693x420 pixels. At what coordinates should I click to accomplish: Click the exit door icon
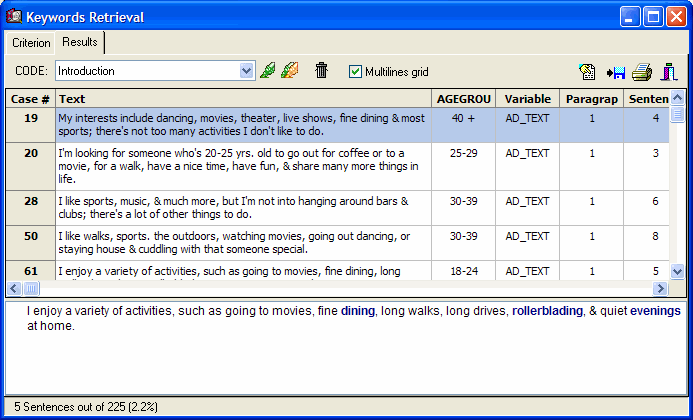669,72
